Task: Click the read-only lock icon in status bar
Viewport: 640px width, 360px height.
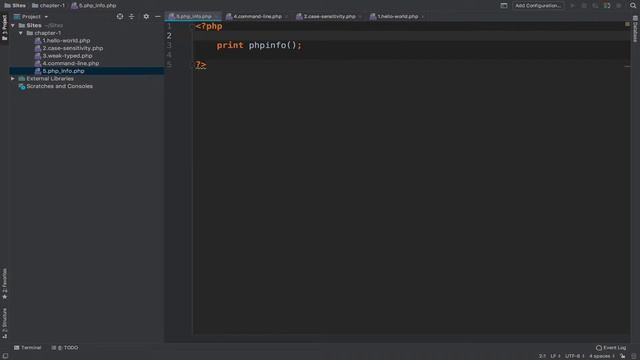Action: 622,356
